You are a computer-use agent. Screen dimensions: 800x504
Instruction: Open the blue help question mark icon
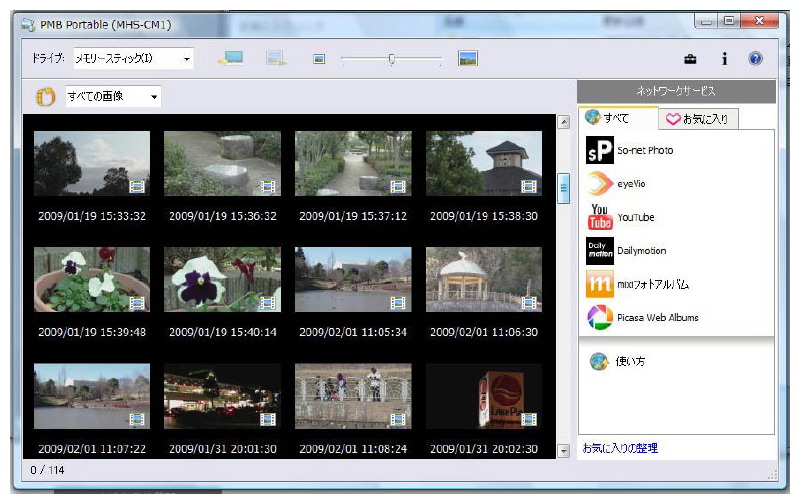[755, 59]
